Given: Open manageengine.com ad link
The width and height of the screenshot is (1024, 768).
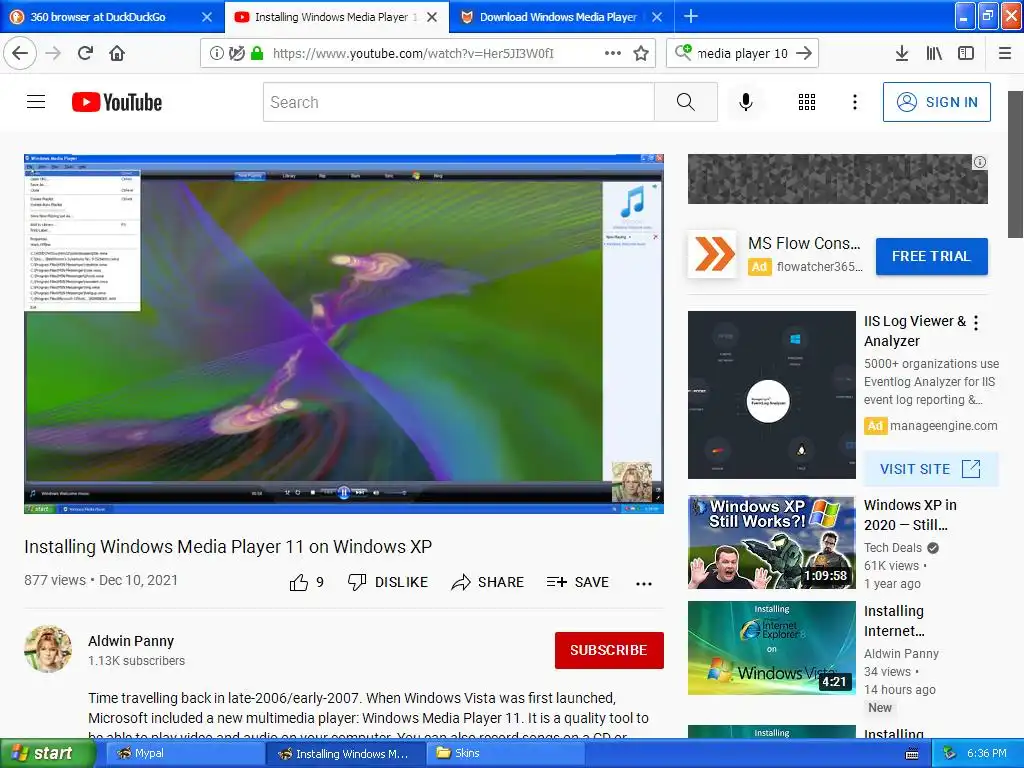Looking at the screenshot, I should (943, 426).
